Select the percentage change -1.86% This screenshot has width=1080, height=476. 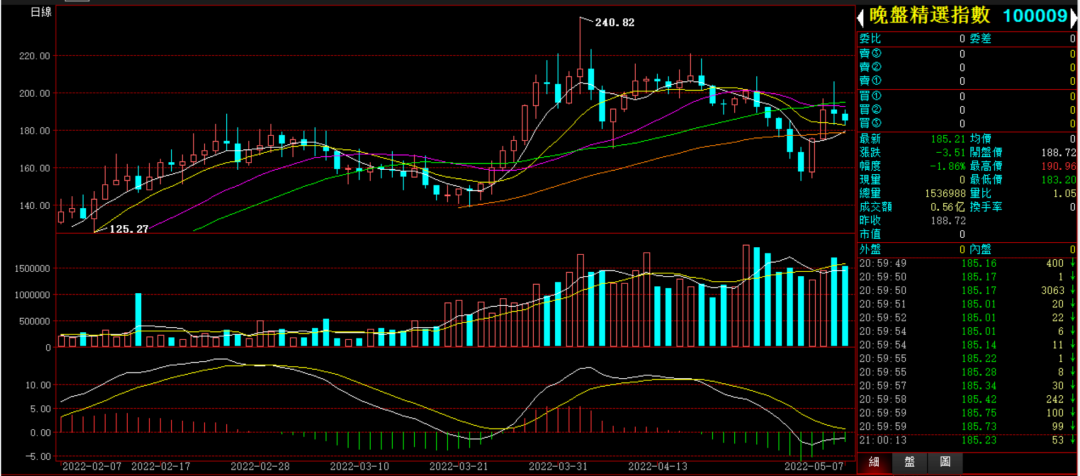pyautogui.click(x=949, y=166)
